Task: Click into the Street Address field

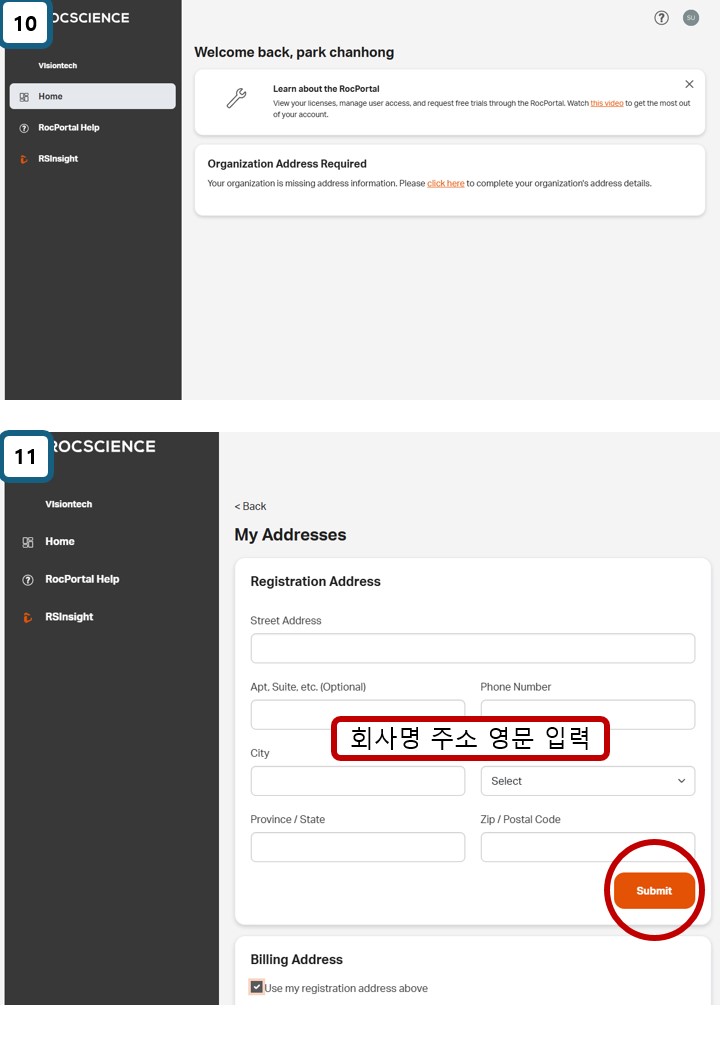Action: coord(472,648)
